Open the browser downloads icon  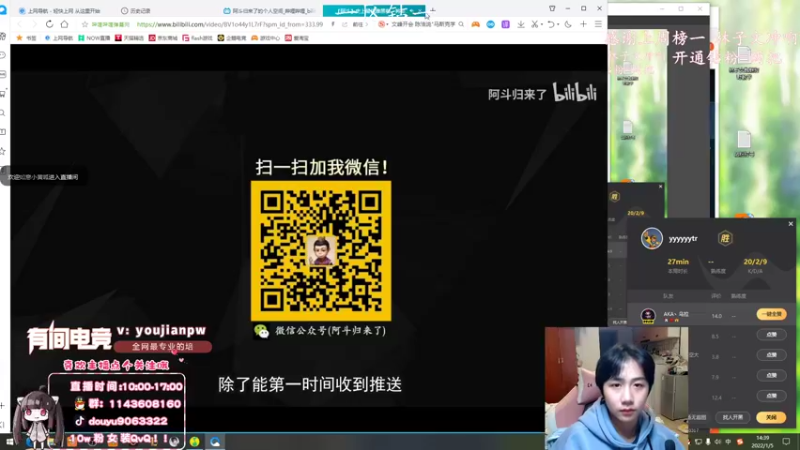520,24
